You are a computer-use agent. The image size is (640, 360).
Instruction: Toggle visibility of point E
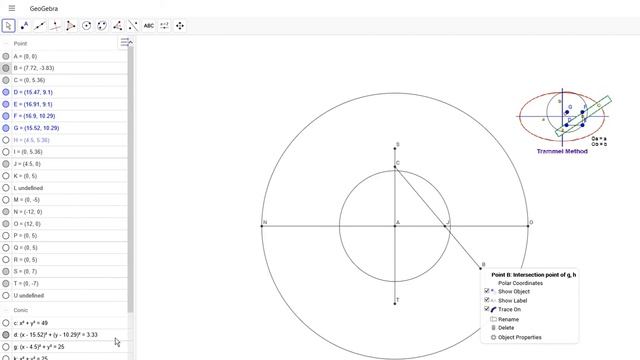tap(6, 104)
